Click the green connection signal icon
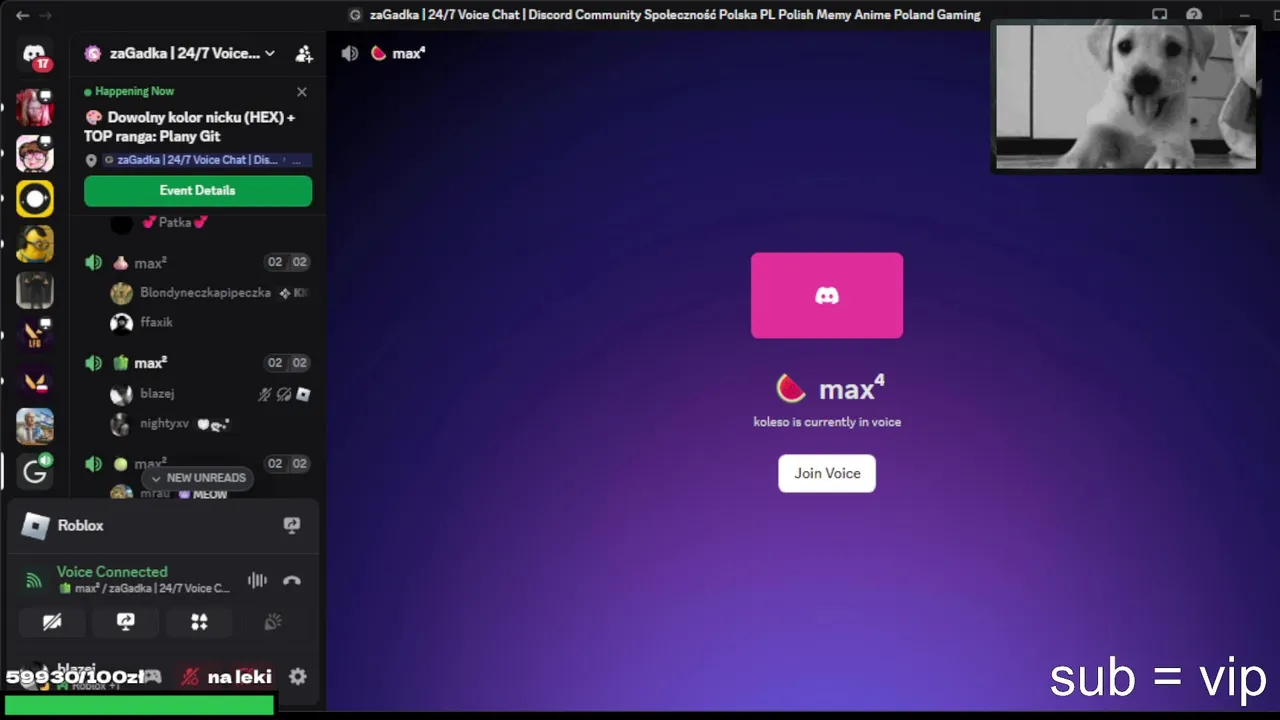The height and width of the screenshot is (720, 1280). coord(34,580)
